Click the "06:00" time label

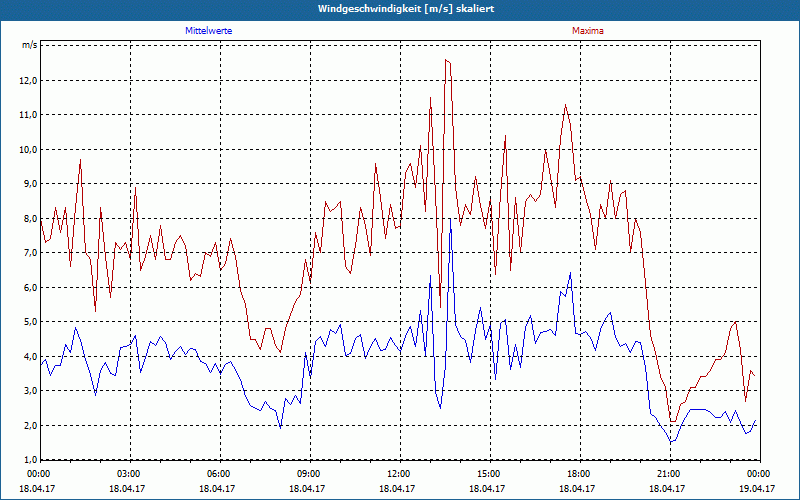pos(220,474)
